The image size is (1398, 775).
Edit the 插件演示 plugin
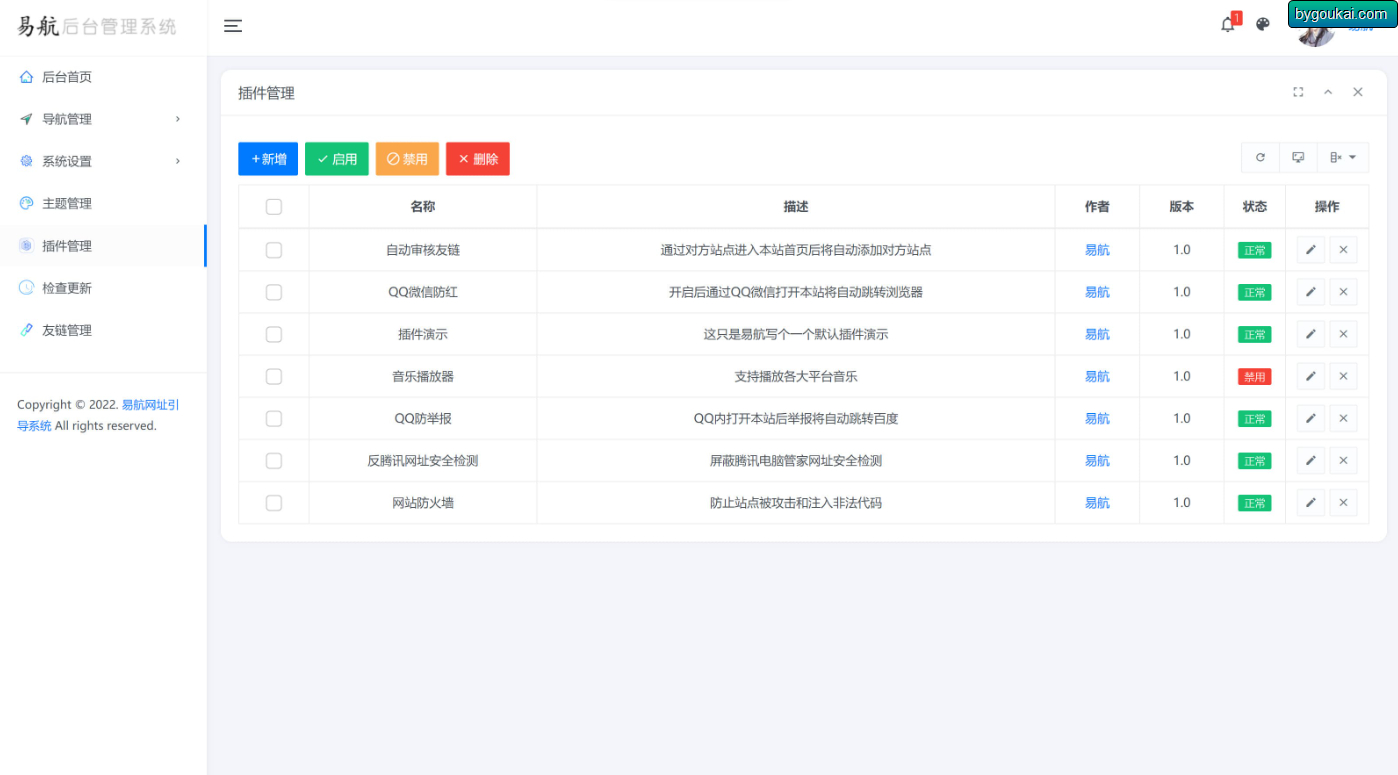point(1311,334)
